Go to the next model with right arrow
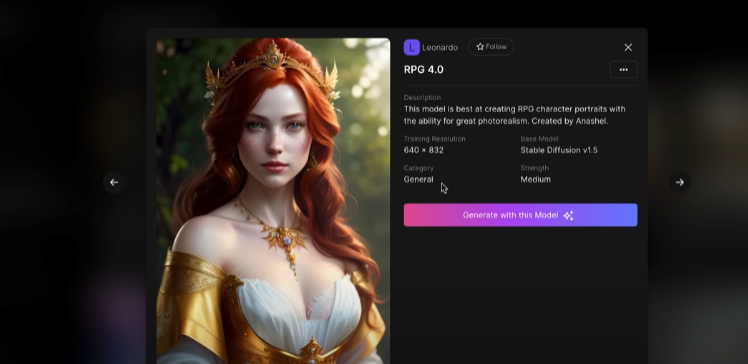Image resolution: width=748 pixels, height=364 pixels. [680, 182]
